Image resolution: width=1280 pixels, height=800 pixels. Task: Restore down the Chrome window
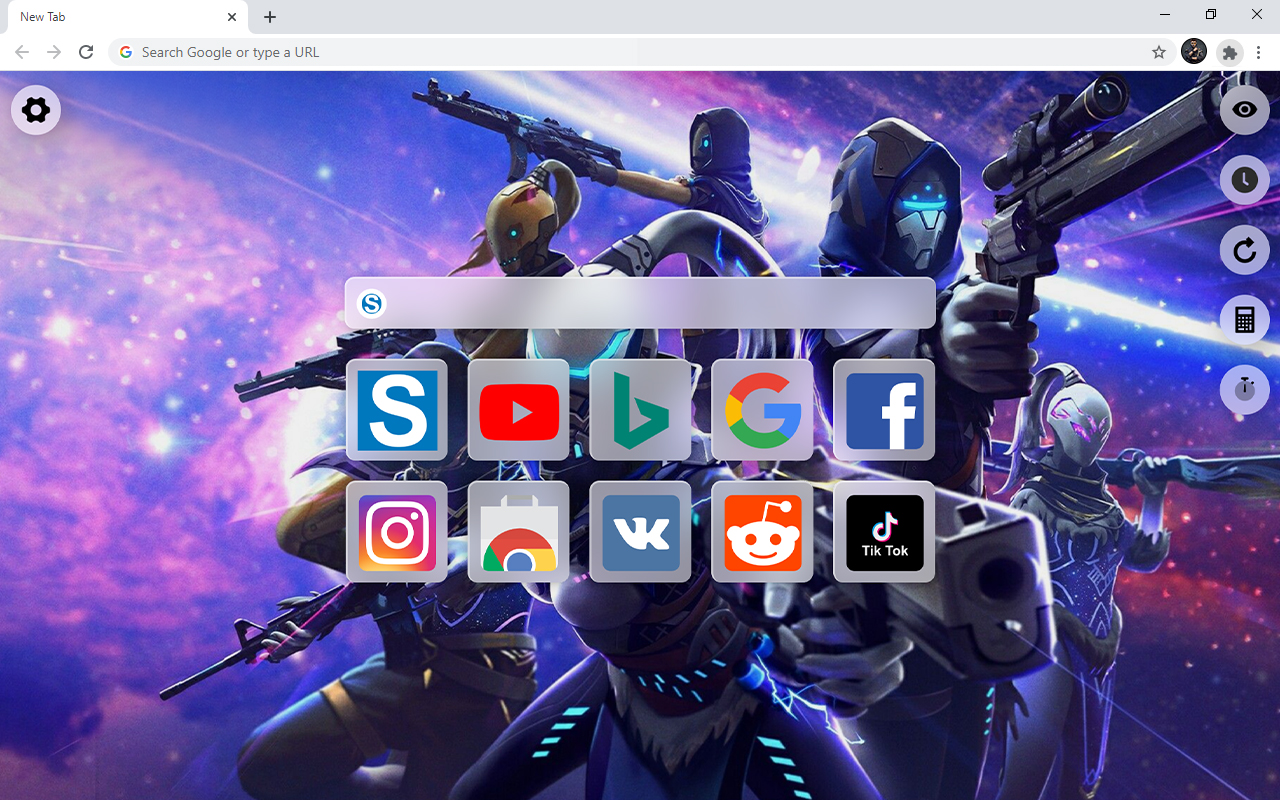click(1211, 14)
